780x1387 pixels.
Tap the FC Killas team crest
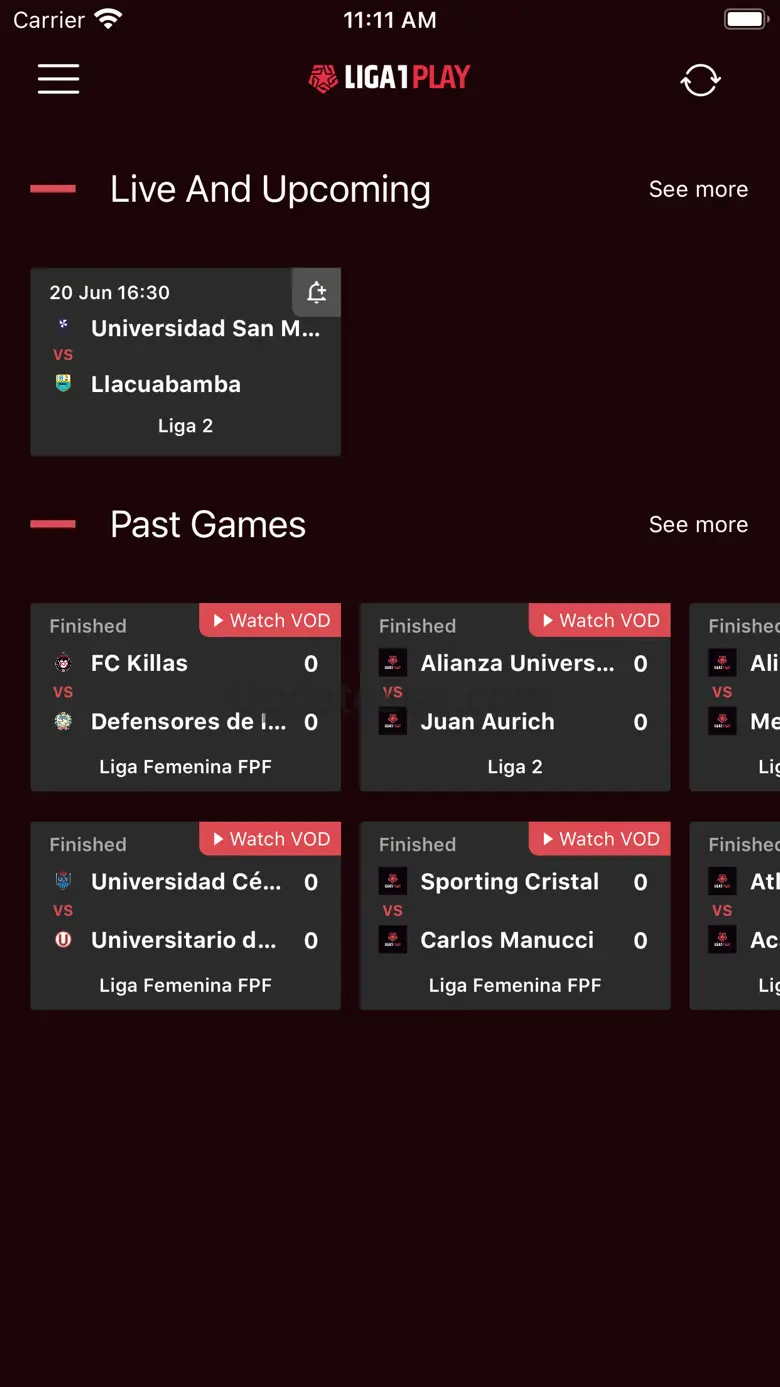pos(63,663)
